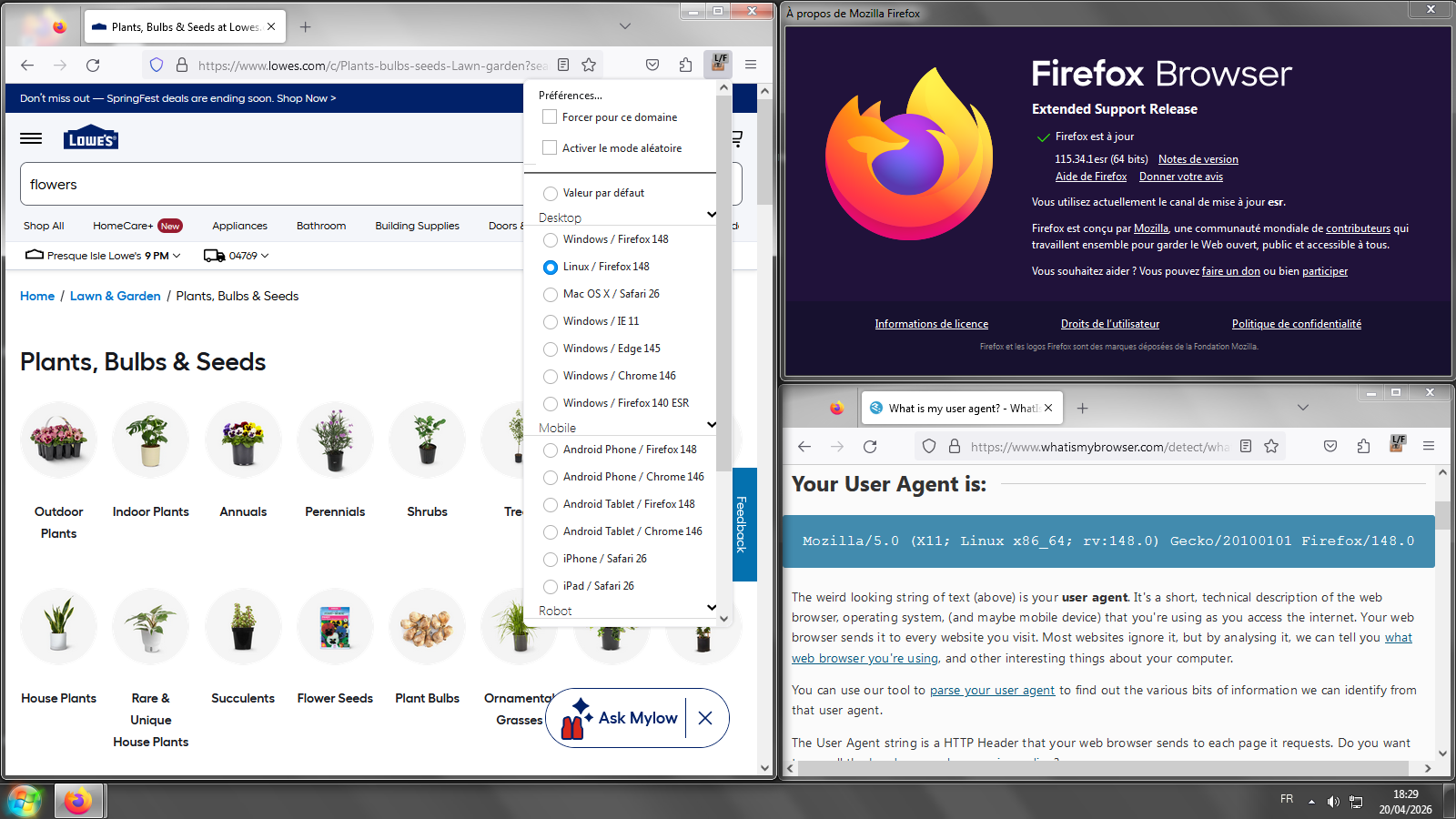Screen dimensions: 1456x819
Task: Select Windows / Edge 145 user agent
Action: [x=551, y=349]
